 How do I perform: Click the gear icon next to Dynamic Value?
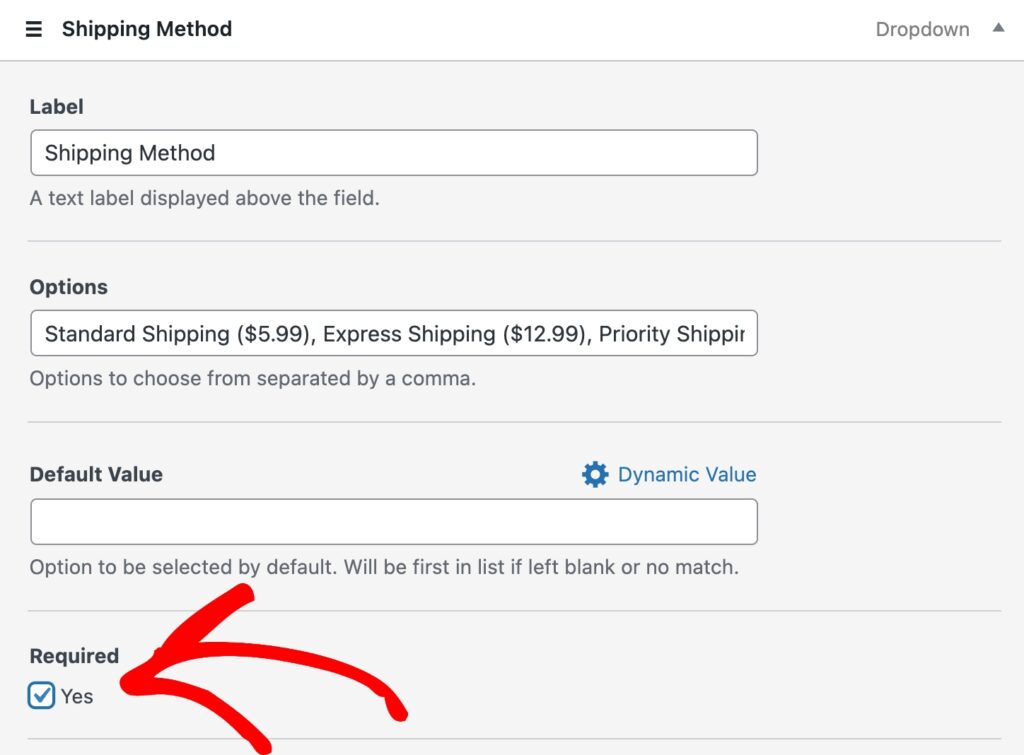click(595, 475)
